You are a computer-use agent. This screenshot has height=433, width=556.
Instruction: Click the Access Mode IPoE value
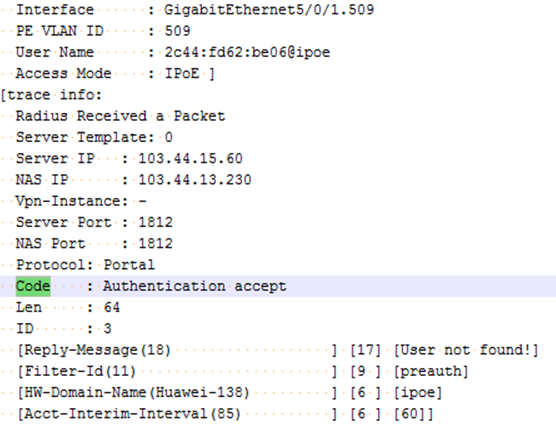click(182, 73)
